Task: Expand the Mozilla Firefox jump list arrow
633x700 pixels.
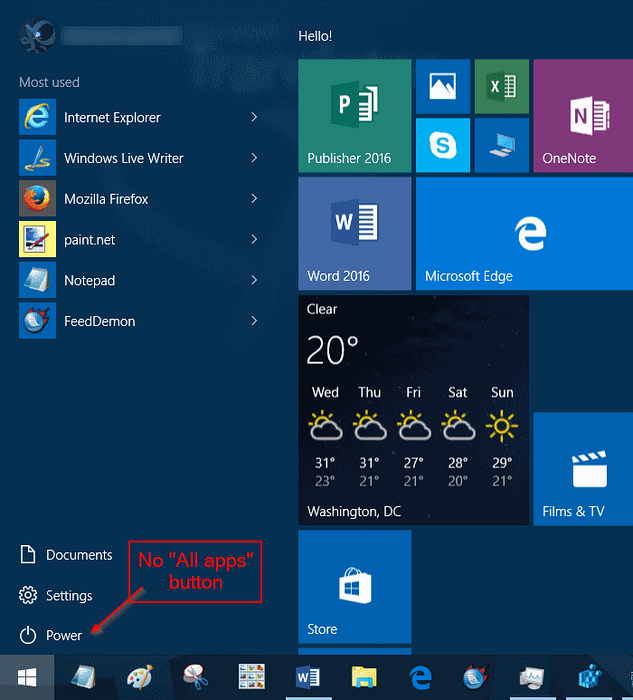Action: coord(254,199)
